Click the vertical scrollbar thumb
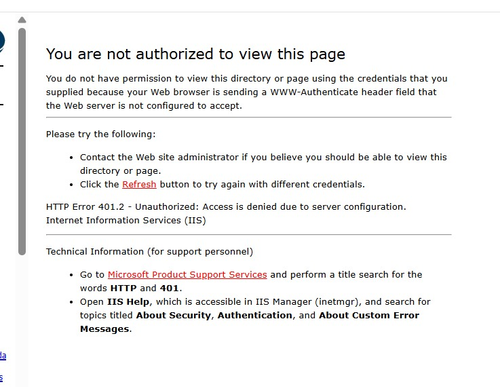Image resolution: width=500 pixels, height=387 pixels. coord(22,142)
